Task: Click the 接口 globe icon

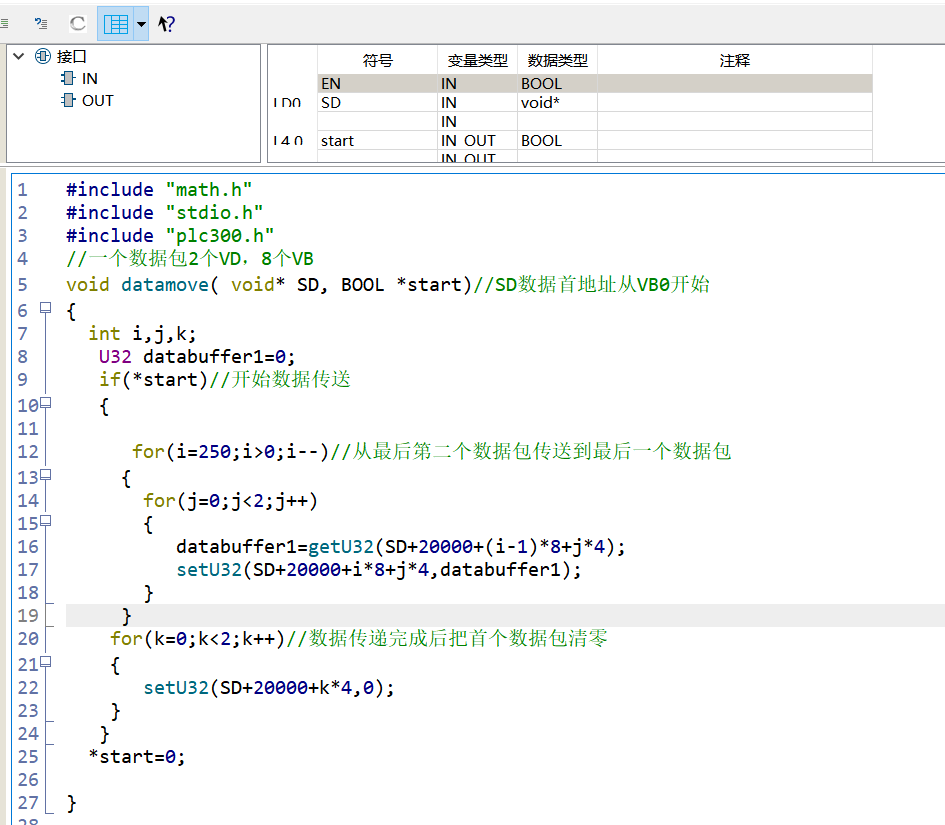Action: coord(43,57)
